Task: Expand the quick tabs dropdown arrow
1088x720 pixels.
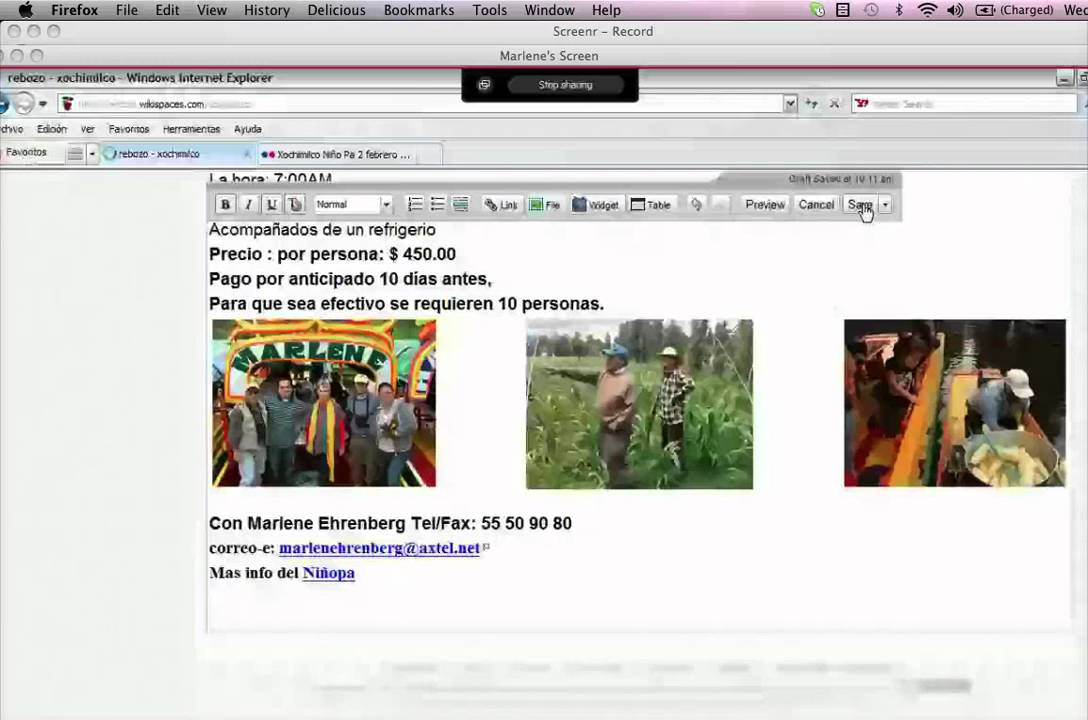Action: [92, 154]
